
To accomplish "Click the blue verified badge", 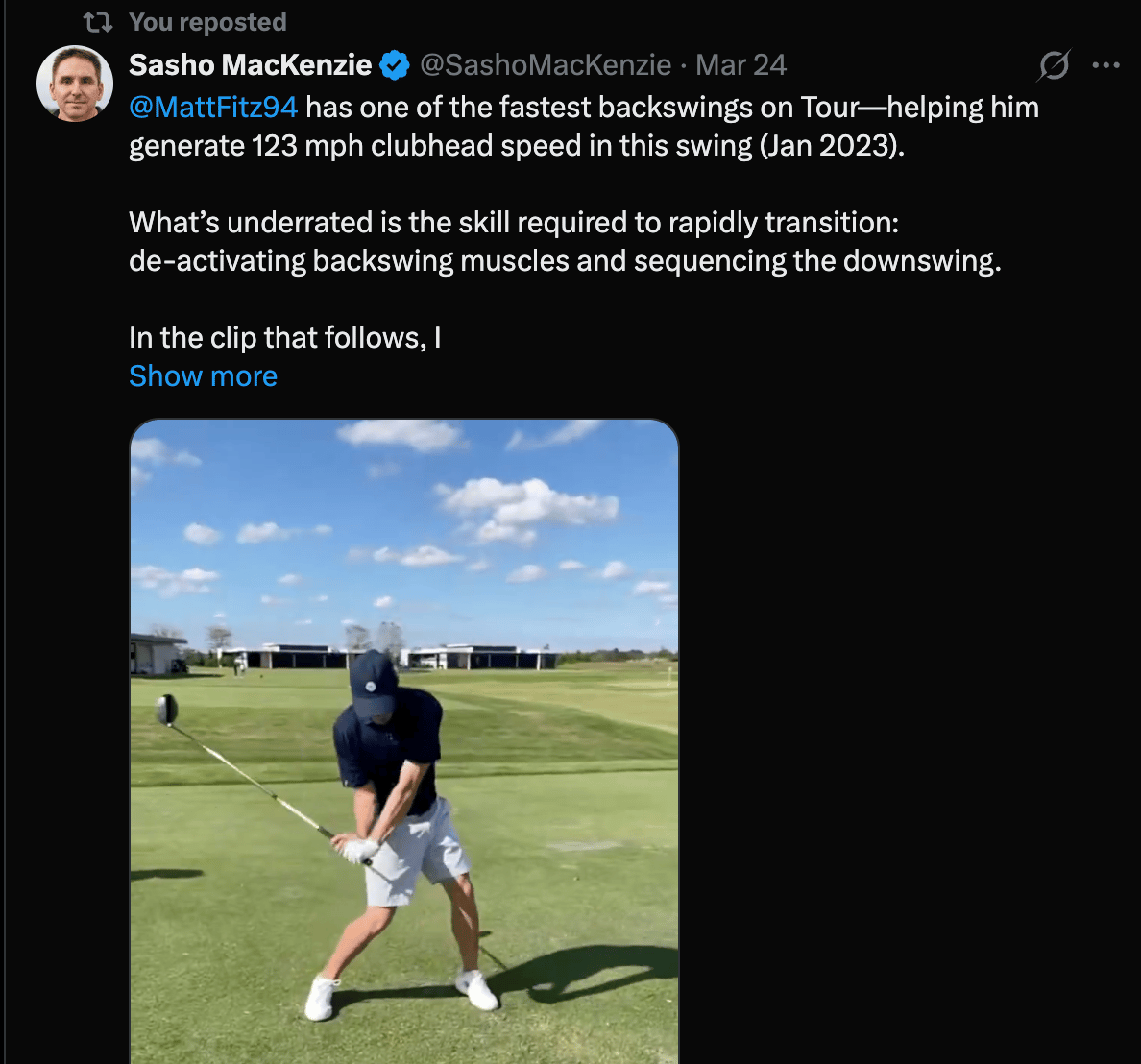I will (x=395, y=65).
